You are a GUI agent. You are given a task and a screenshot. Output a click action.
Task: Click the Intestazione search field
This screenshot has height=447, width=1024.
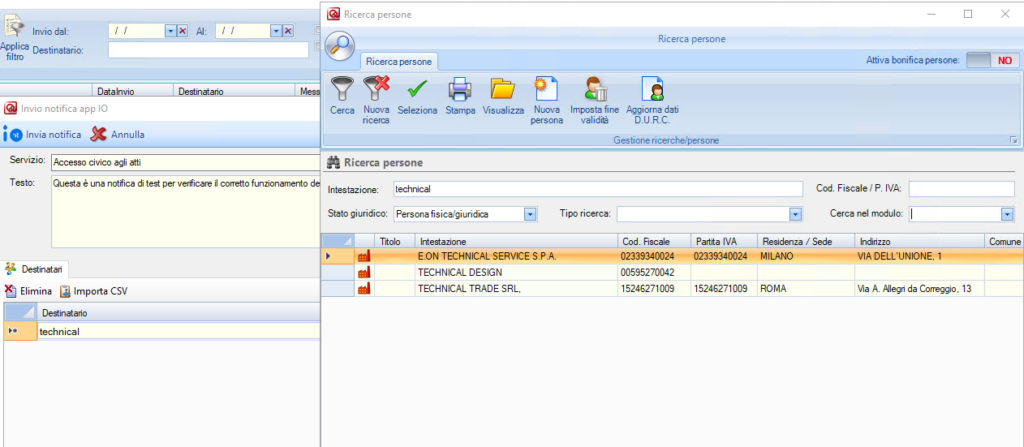pyautogui.click(x=598, y=189)
